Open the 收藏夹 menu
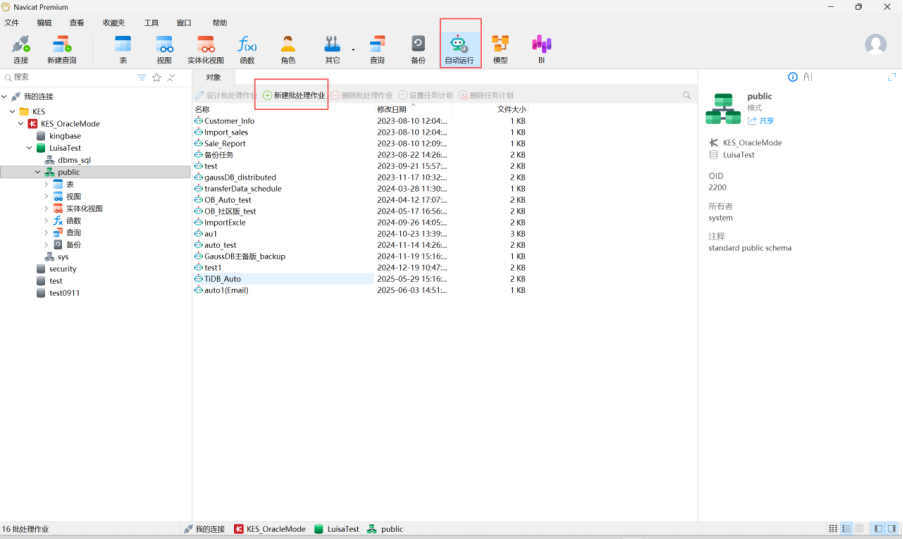Viewport: 903px width, 539px height. click(114, 22)
